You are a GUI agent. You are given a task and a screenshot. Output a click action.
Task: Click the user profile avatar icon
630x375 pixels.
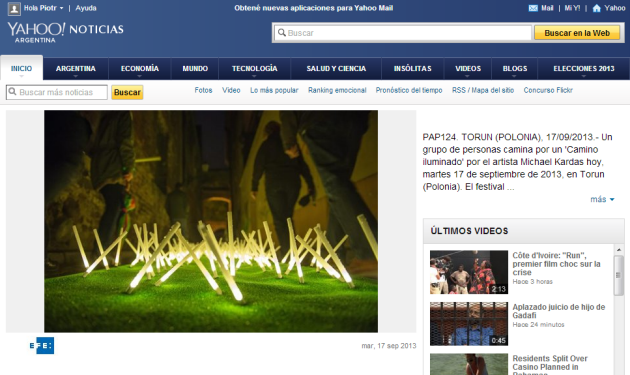14,8
